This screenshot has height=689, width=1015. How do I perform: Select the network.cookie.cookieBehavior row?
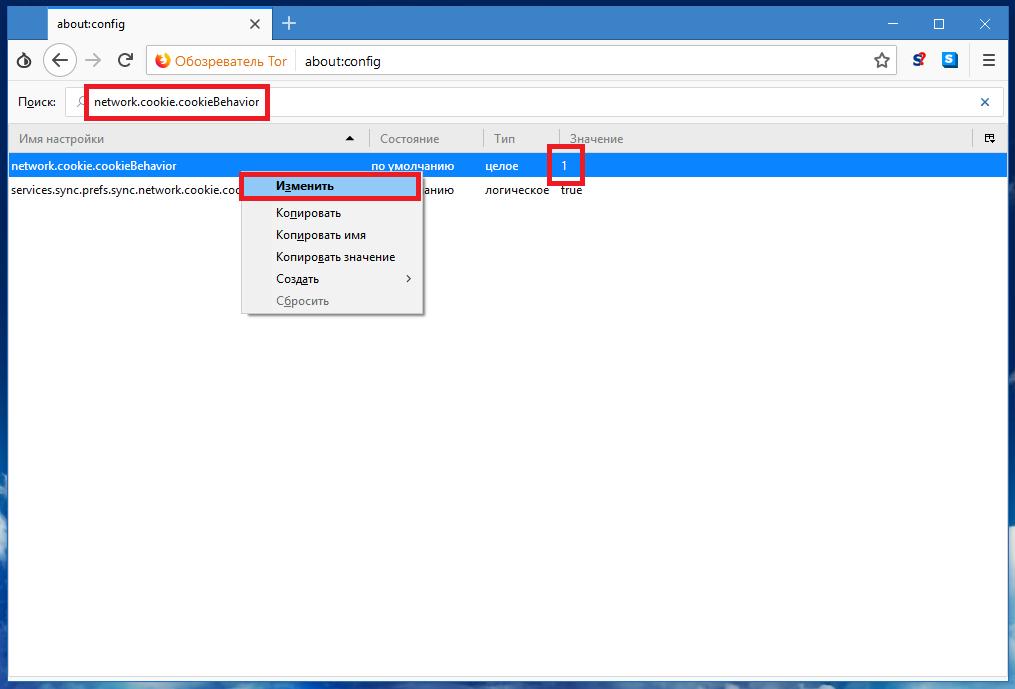click(x=508, y=166)
